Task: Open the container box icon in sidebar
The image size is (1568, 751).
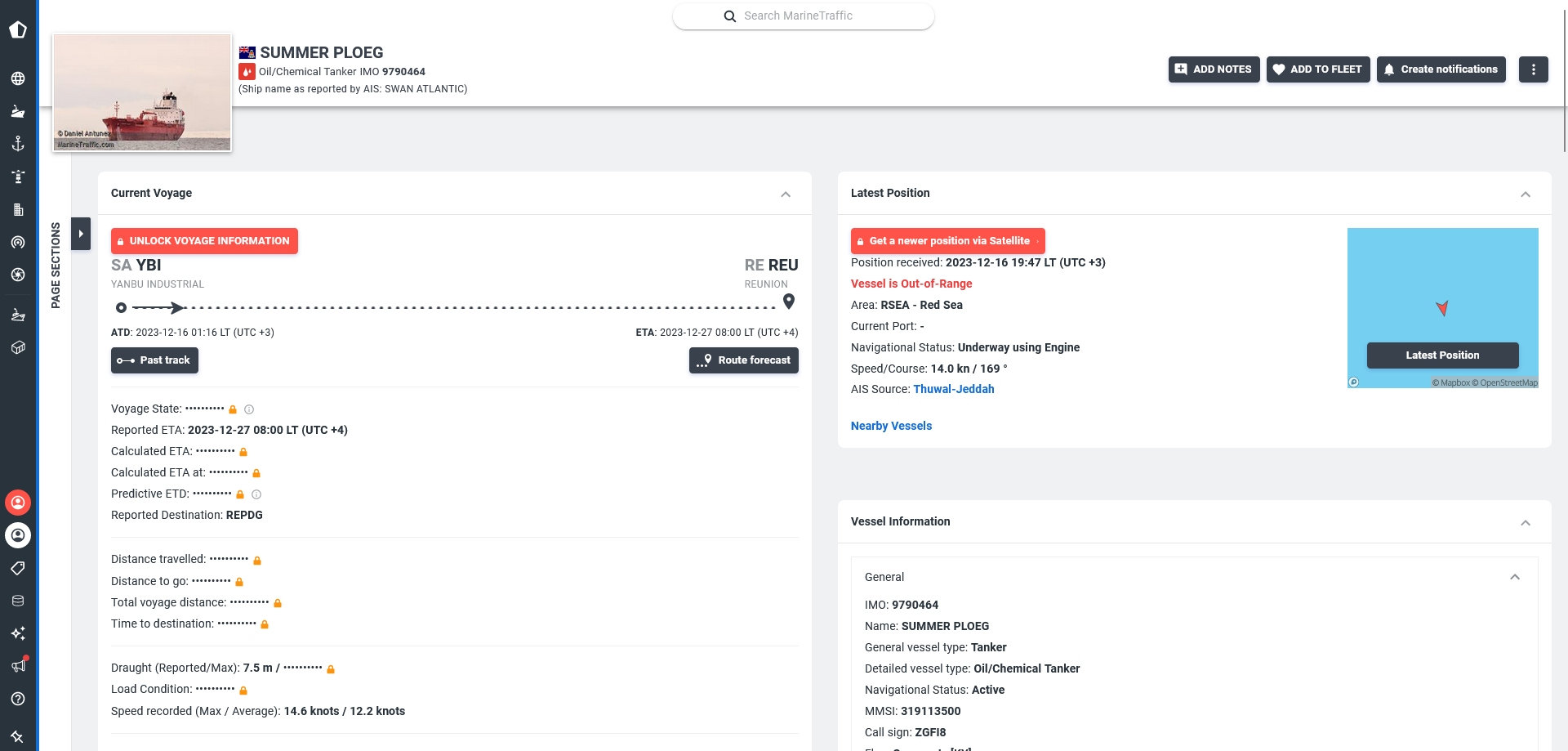Action: (x=18, y=347)
